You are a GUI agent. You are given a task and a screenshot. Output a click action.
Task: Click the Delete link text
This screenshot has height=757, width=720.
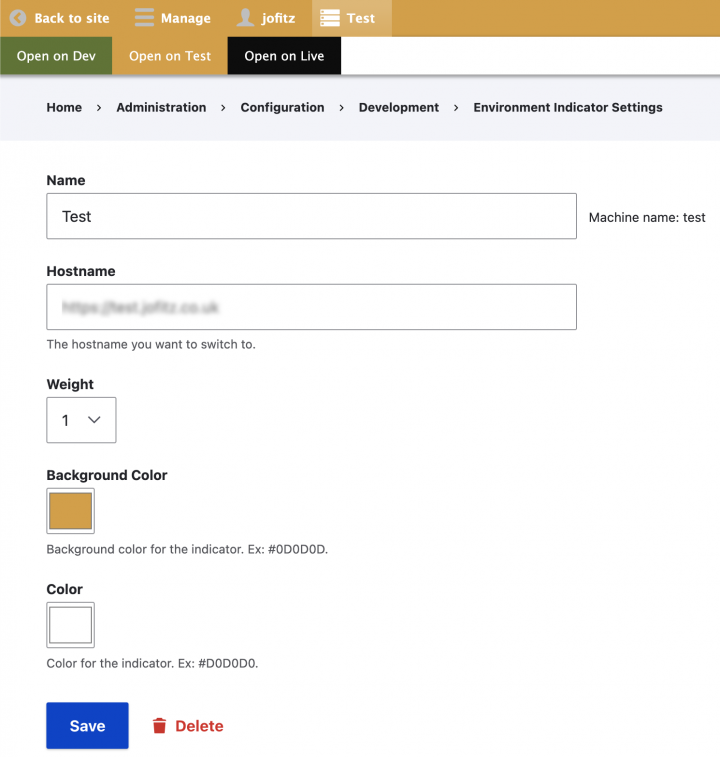point(199,726)
